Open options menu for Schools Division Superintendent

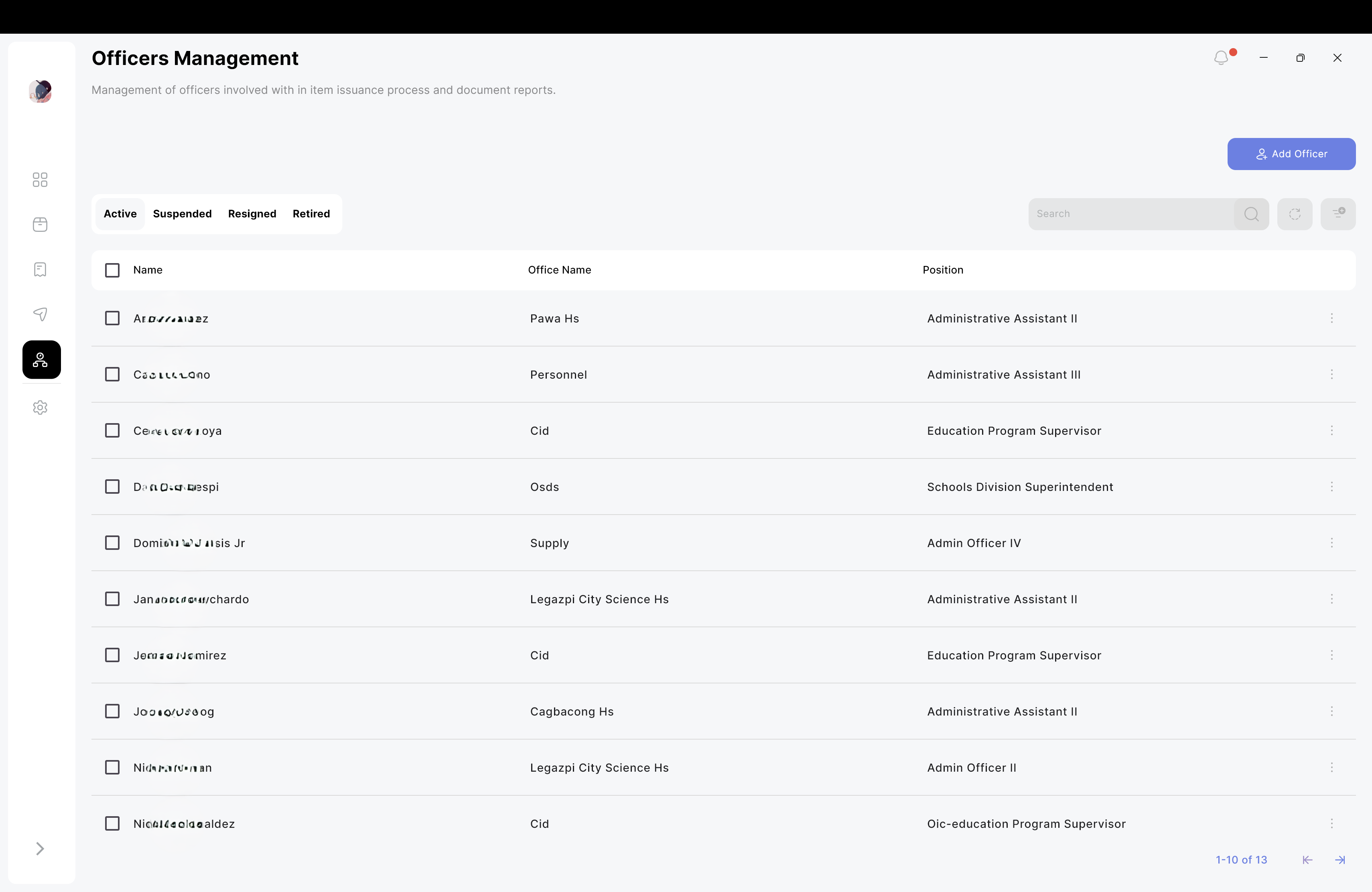(1331, 487)
